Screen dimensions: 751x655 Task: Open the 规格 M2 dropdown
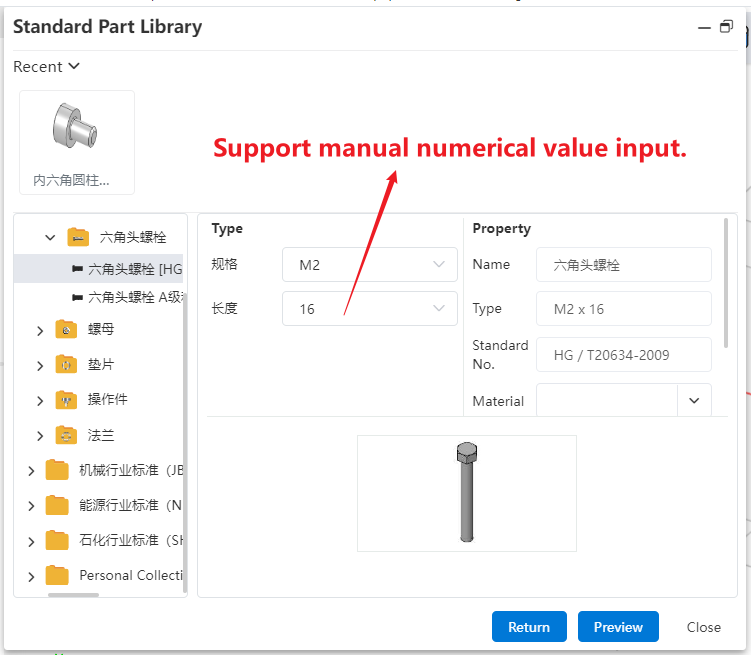point(369,265)
